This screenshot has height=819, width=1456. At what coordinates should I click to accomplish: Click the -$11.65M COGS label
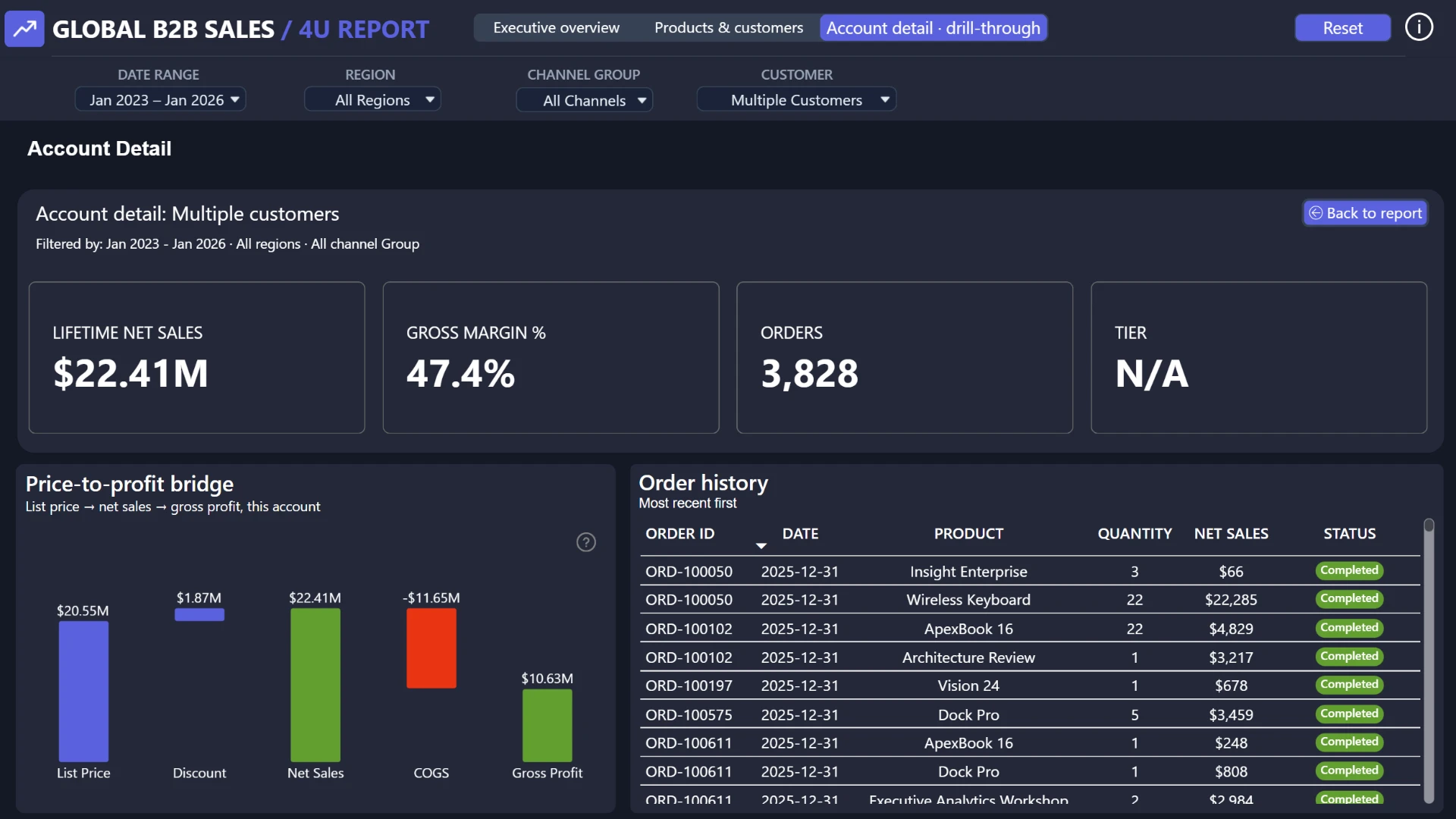[431, 598]
